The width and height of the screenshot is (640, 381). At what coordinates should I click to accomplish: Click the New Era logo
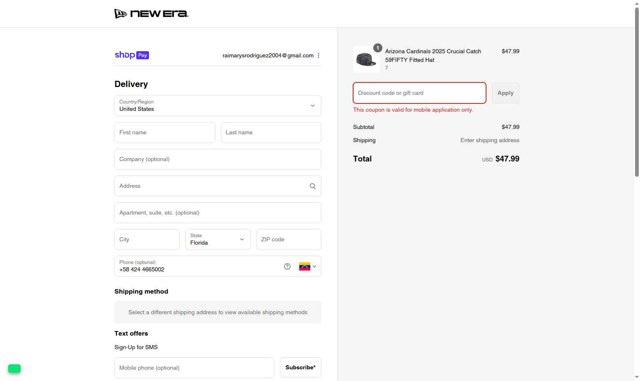tap(151, 13)
